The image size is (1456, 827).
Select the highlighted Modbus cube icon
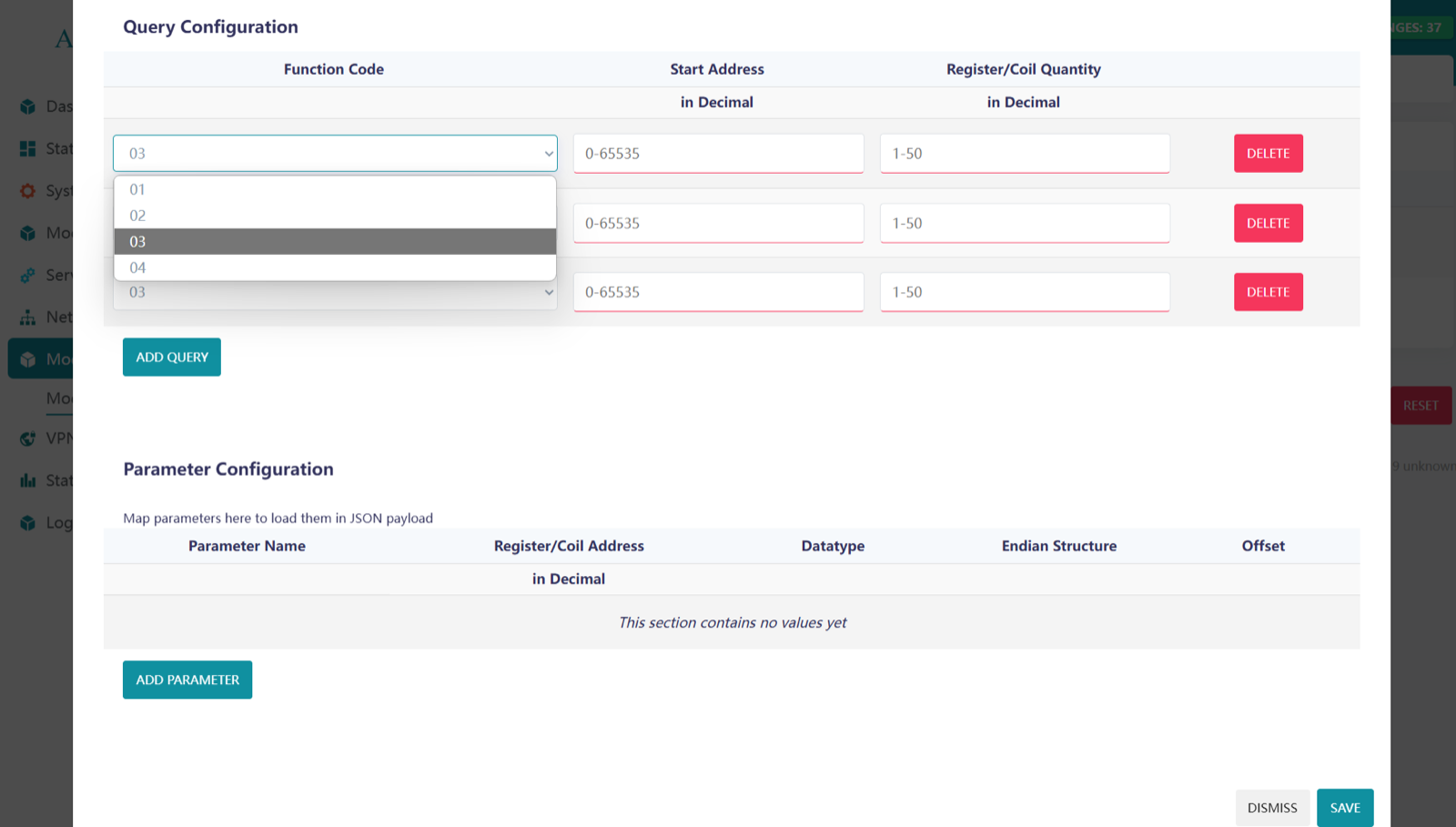click(27, 358)
